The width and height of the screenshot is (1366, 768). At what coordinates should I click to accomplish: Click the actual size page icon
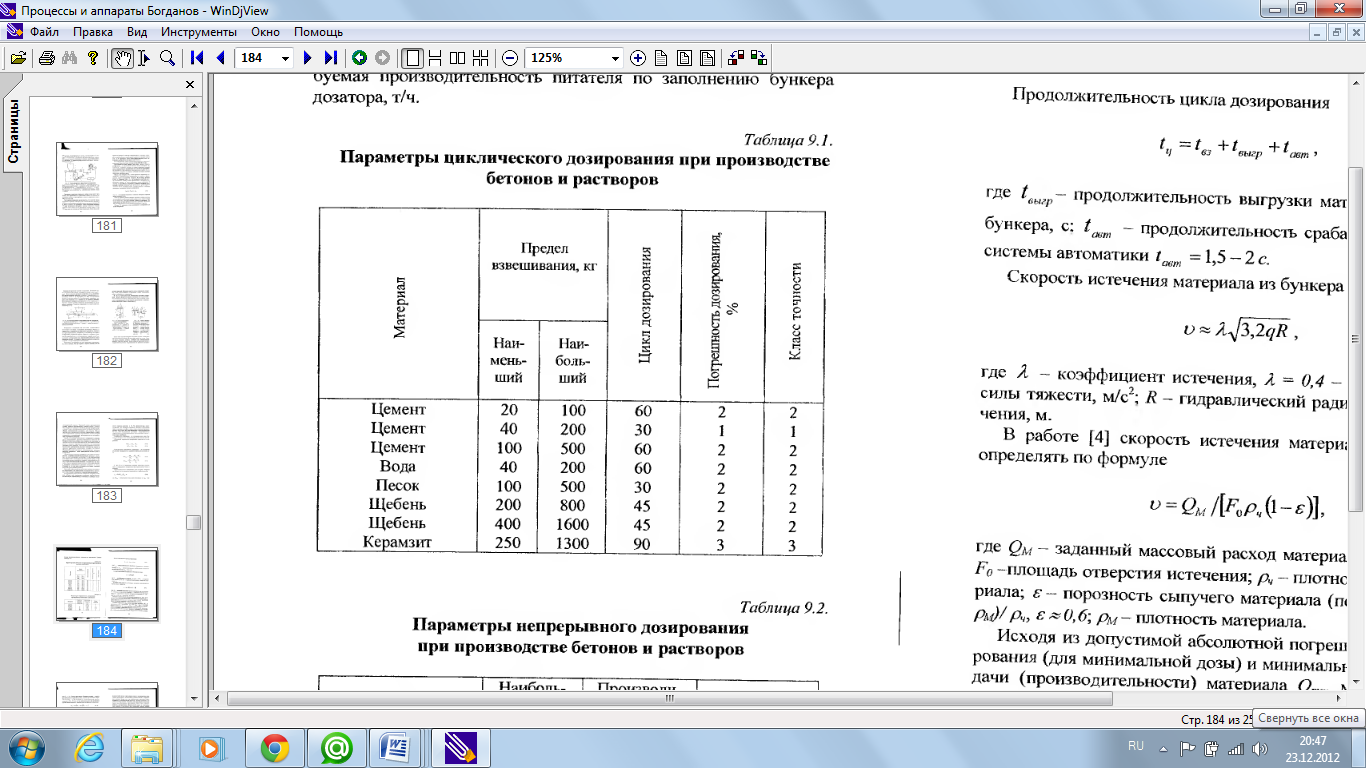click(x=662, y=58)
